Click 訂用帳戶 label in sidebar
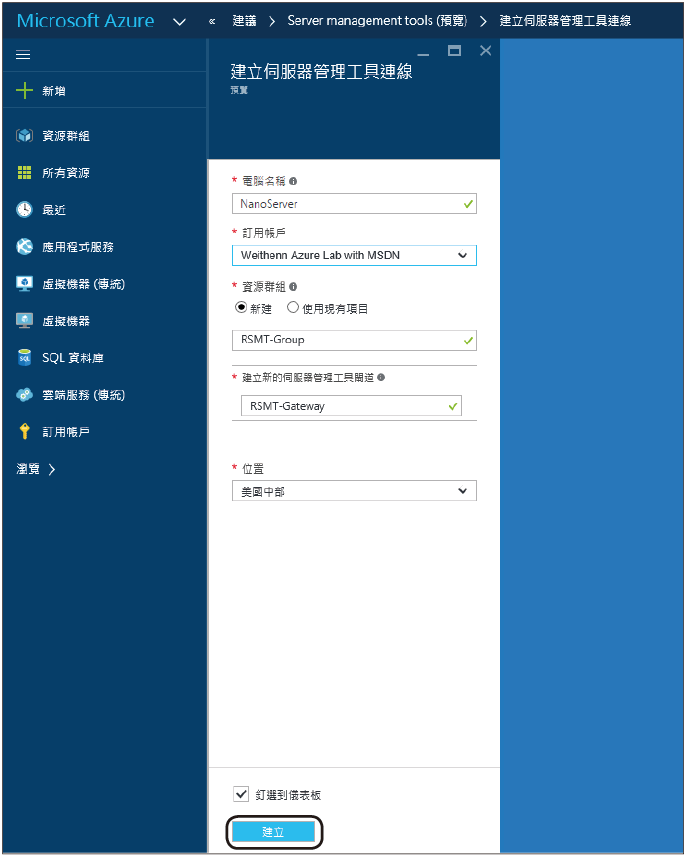Screen dimensions: 687x858 66,432
